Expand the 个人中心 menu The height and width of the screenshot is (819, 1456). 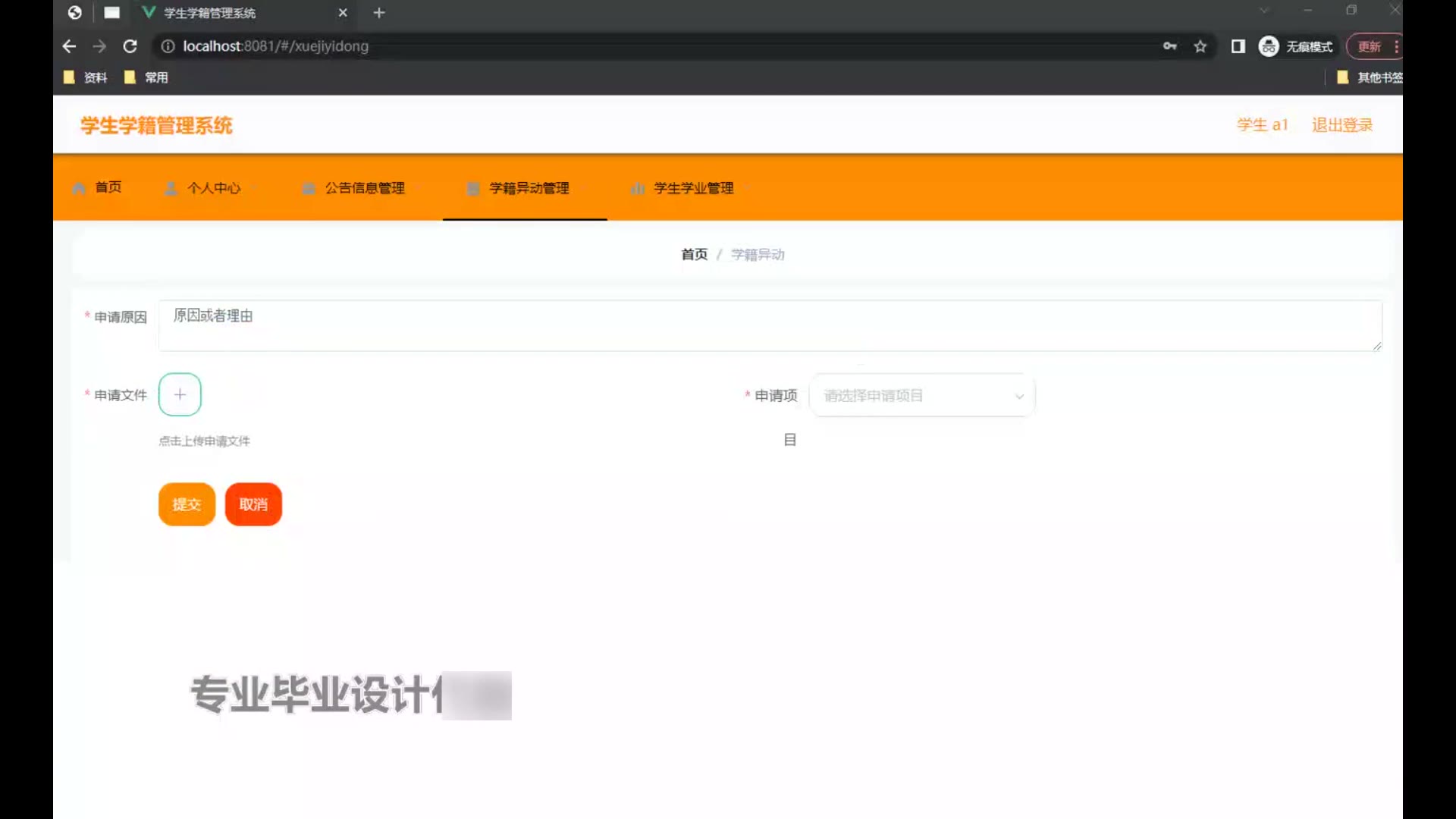[213, 188]
